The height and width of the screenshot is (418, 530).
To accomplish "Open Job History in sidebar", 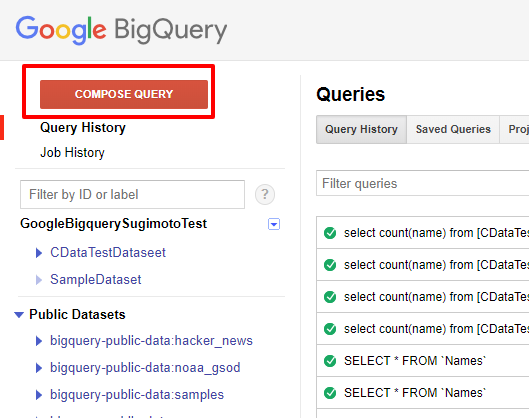I will [72, 152].
